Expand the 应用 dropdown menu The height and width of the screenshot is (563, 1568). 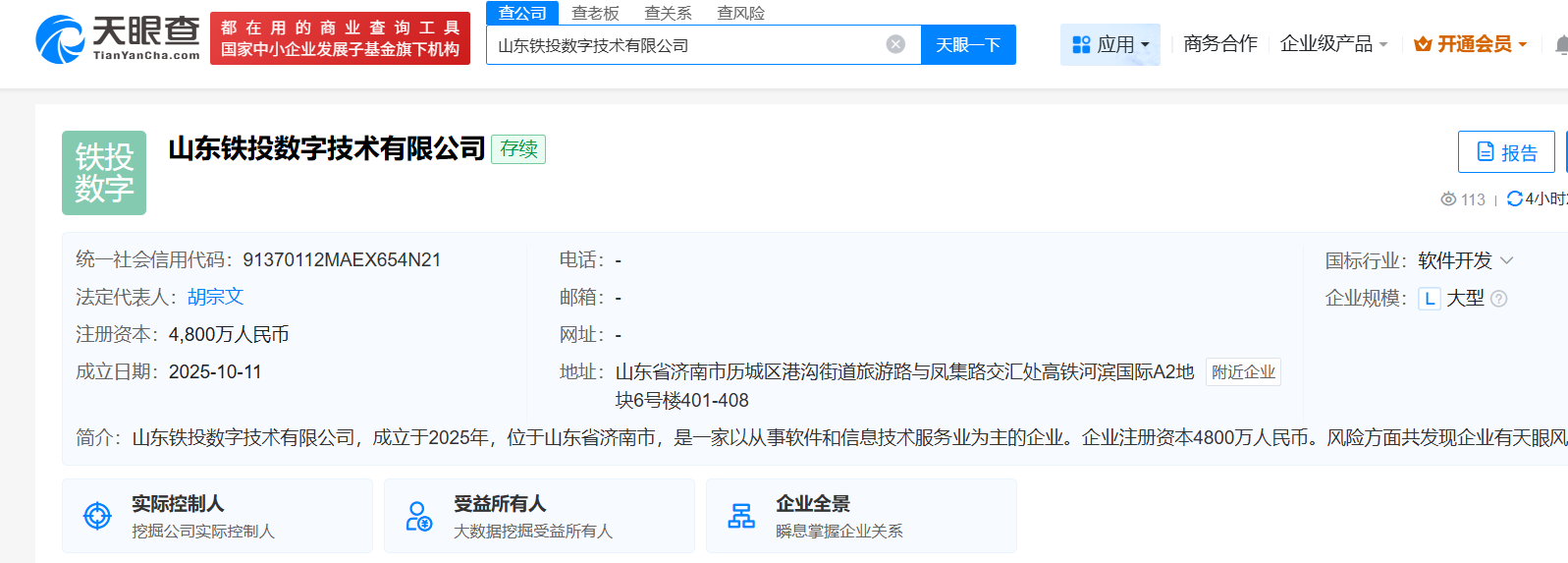click(1110, 45)
